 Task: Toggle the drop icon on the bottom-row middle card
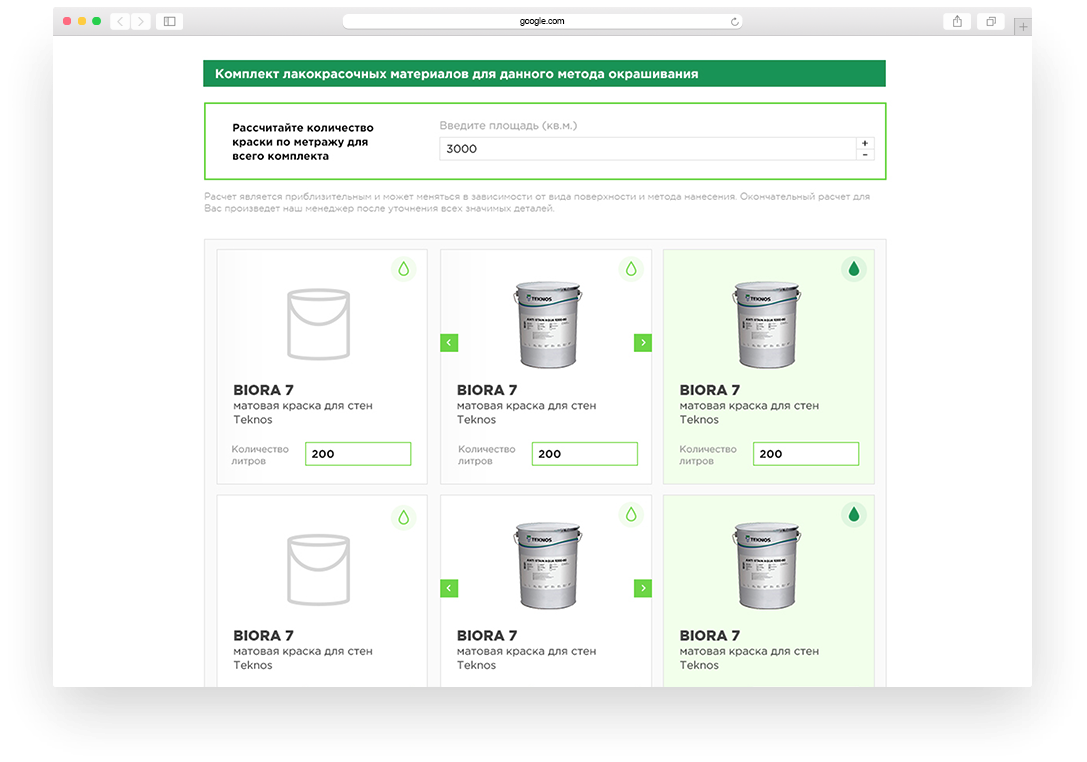tap(631, 514)
